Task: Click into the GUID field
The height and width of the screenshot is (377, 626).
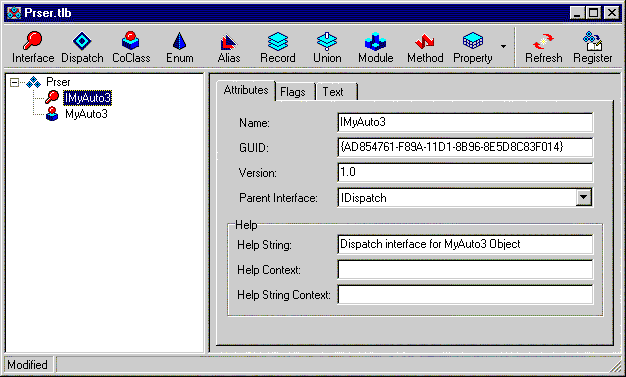Action: click(x=465, y=147)
